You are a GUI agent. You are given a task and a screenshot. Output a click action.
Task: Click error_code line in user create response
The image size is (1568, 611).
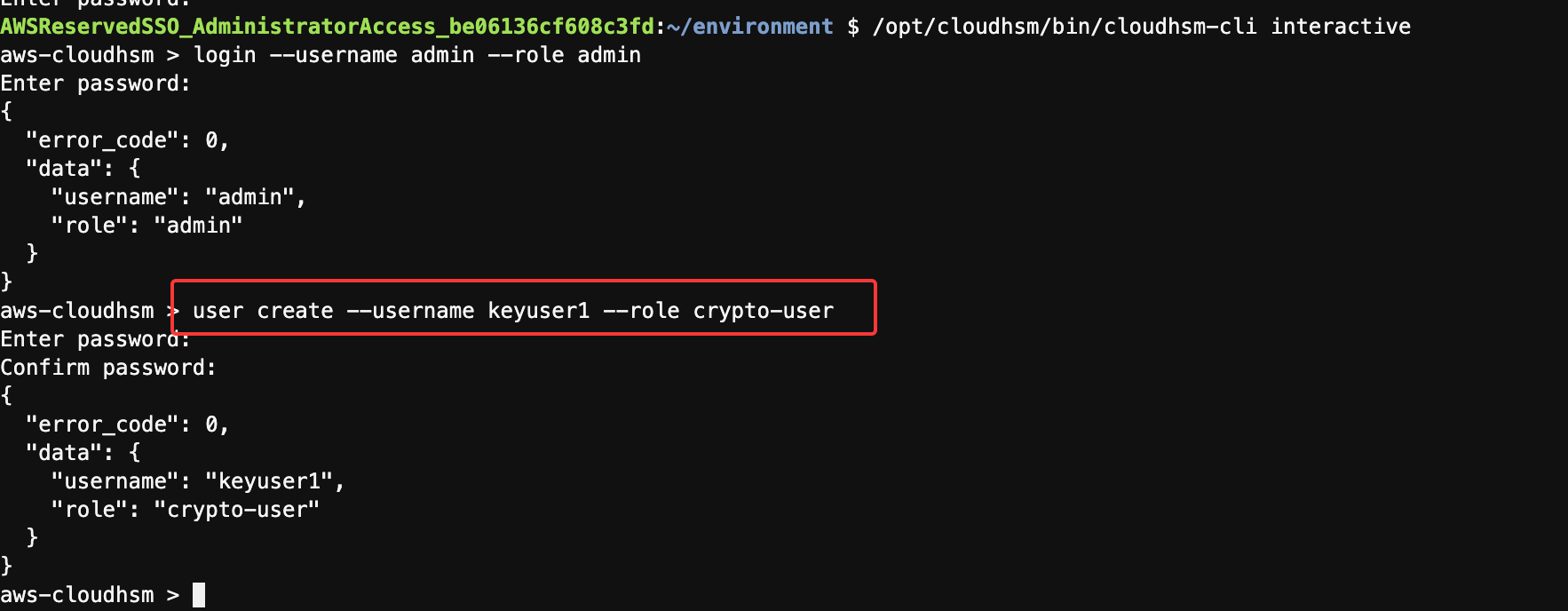127,425
